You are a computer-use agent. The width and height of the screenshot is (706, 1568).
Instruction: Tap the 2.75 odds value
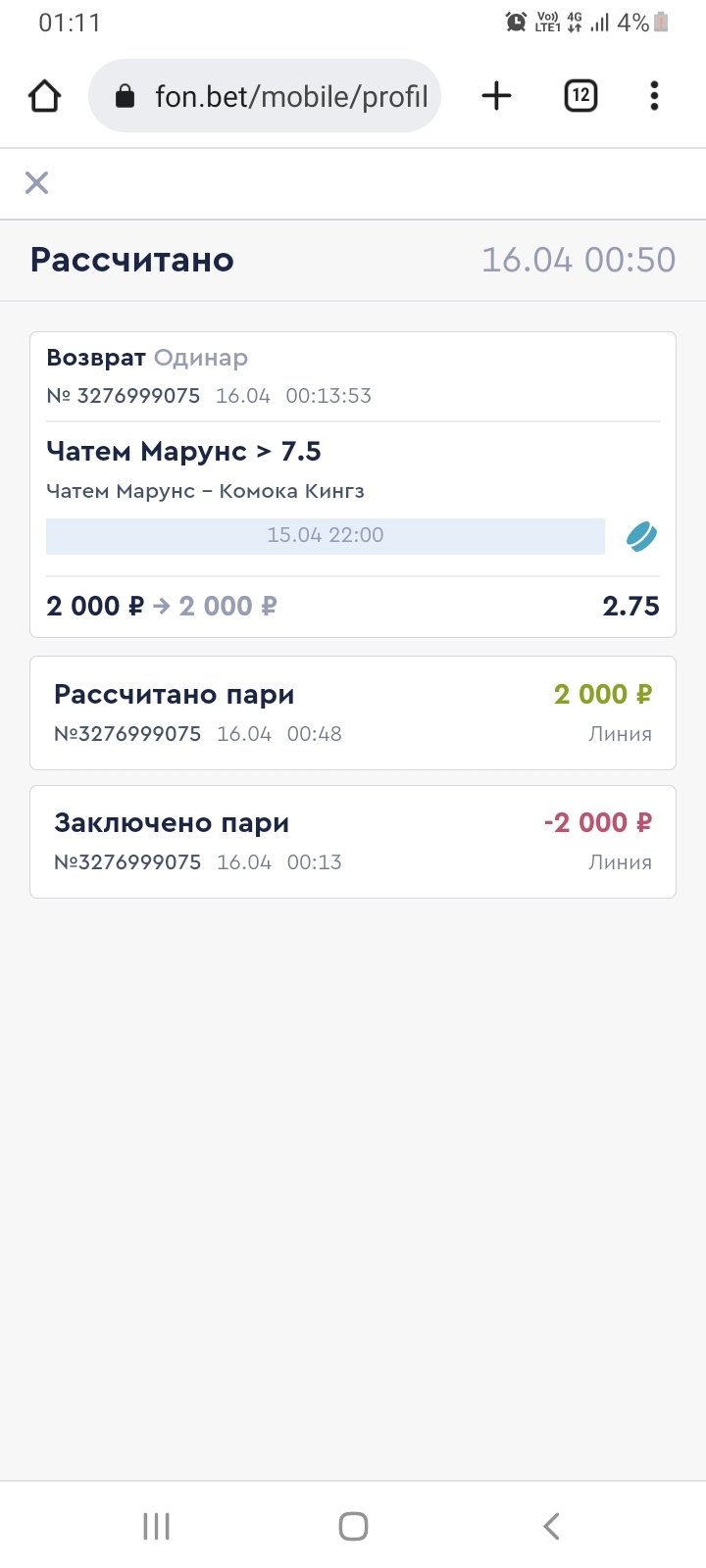[630, 606]
